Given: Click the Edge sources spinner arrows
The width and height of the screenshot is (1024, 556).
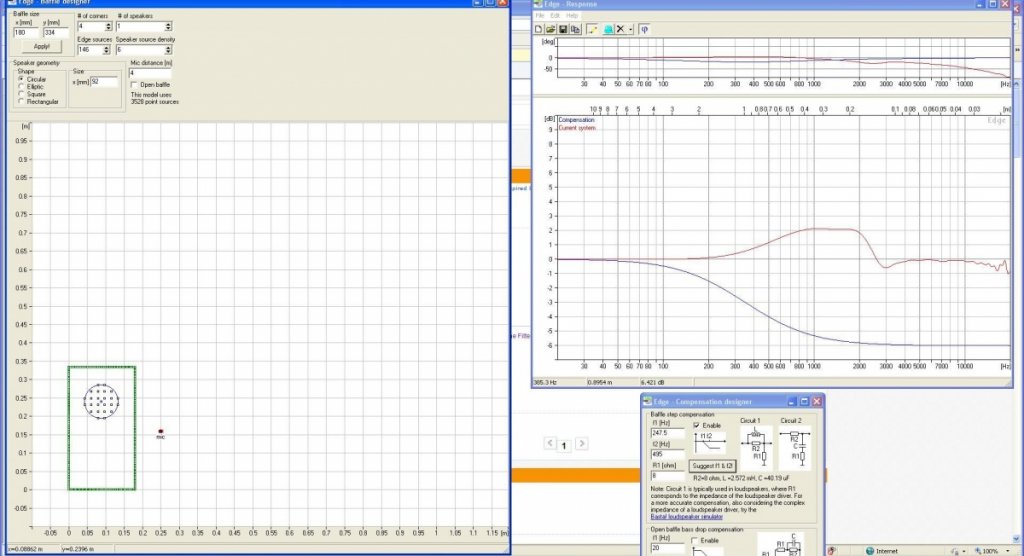Looking at the screenshot, I should [x=106, y=50].
